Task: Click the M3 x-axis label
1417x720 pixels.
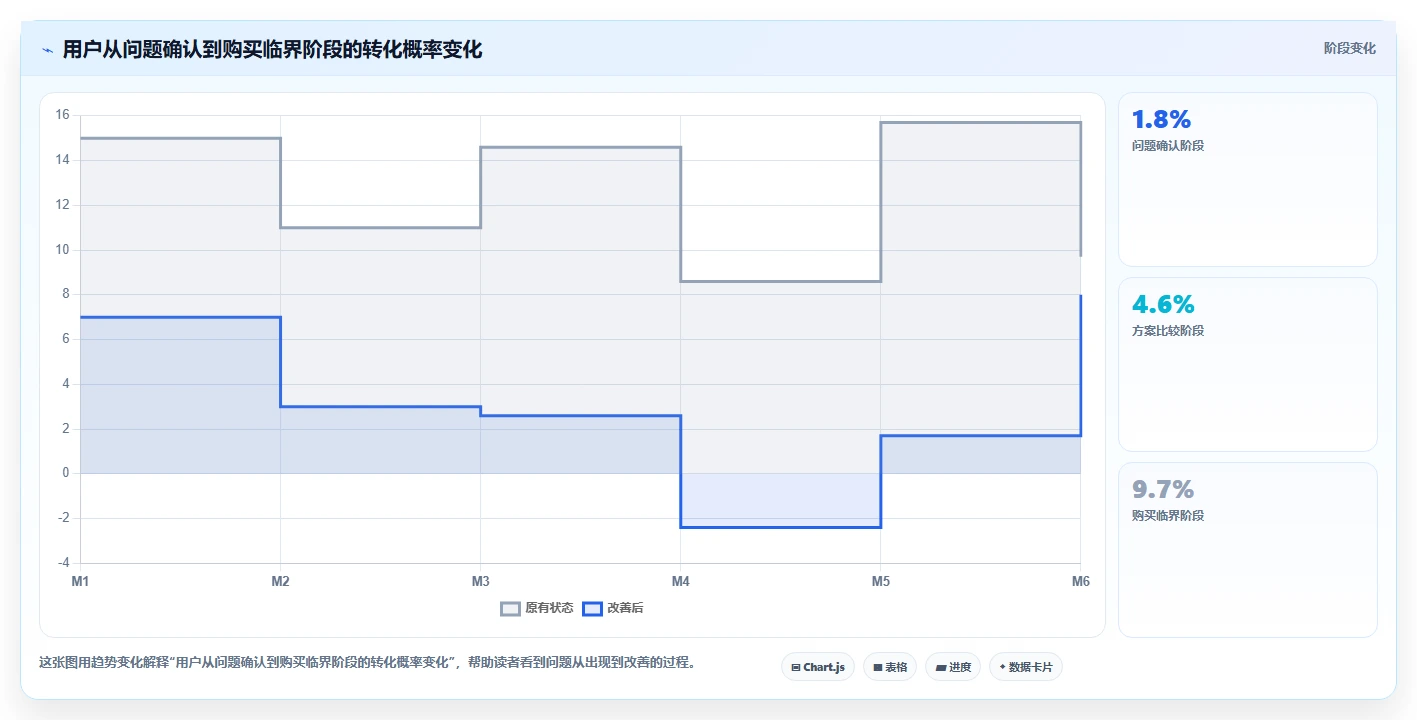Action: (x=480, y=581)
